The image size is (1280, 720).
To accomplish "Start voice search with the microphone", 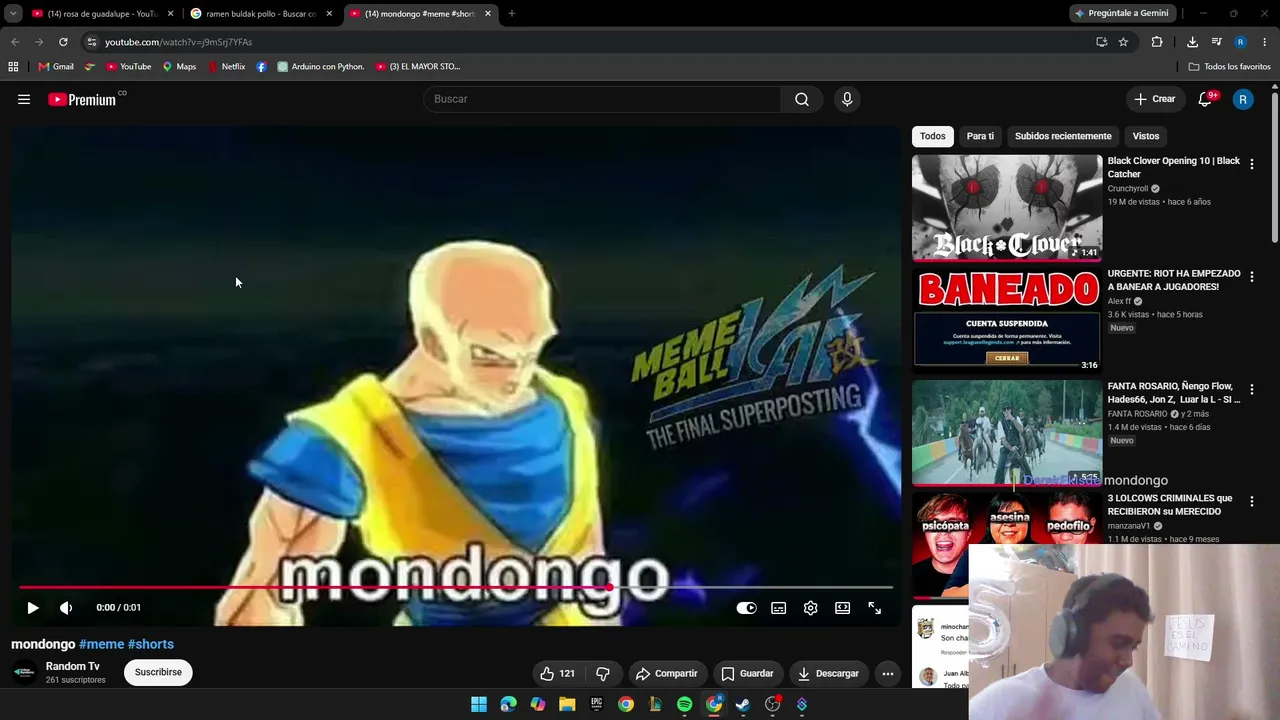I will [x=847, y=99].
